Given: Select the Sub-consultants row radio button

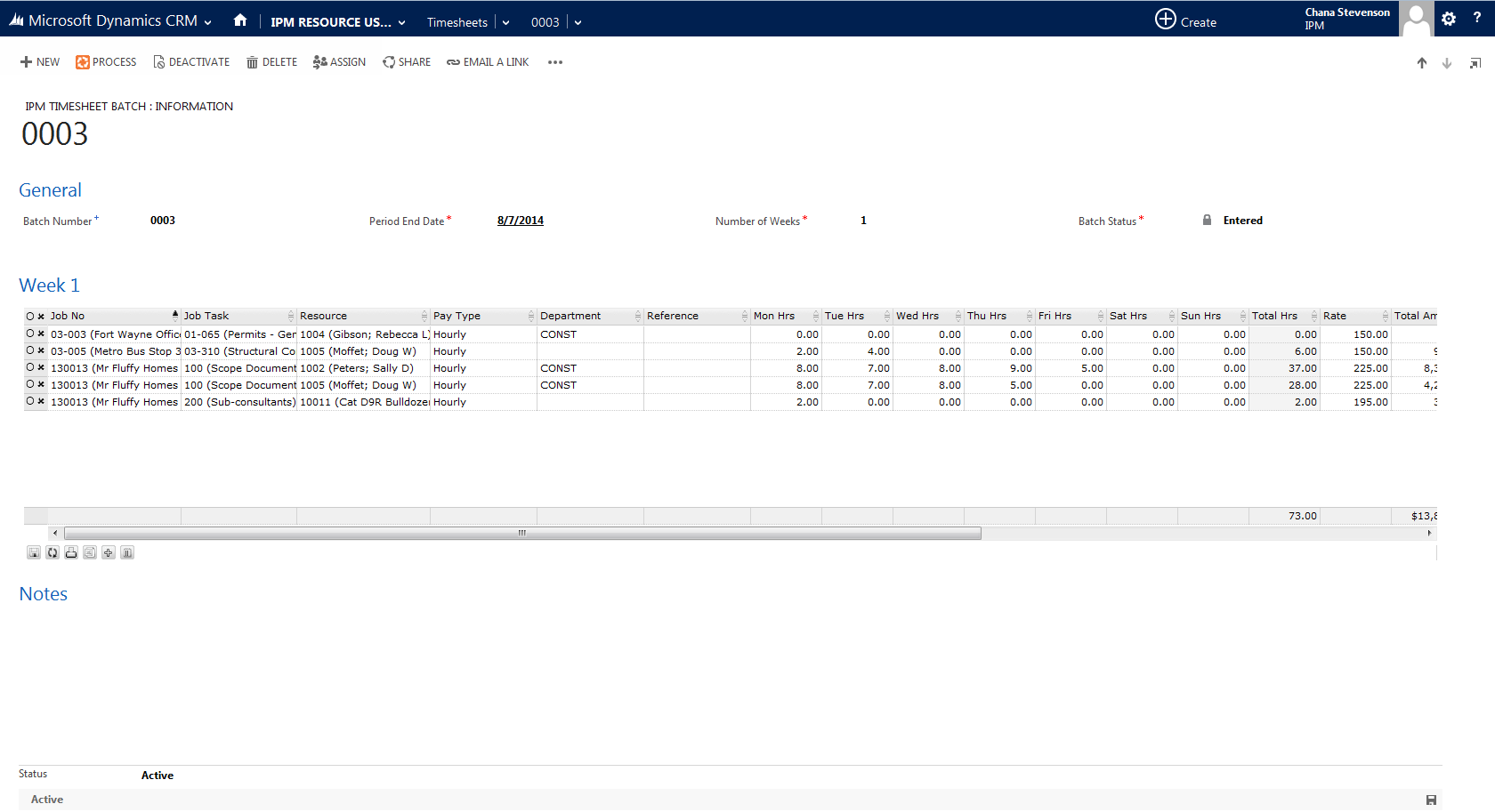Looking at the screenshot, I should [30, 401].
